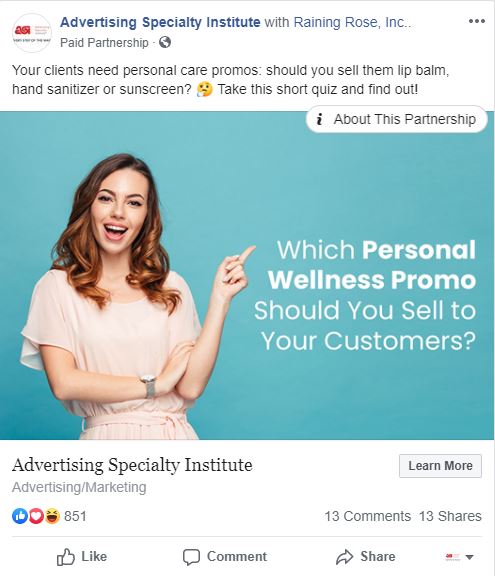Click the globe public audience icon
The height and width of the screenshot is (576, 495).
coord(165,42)
